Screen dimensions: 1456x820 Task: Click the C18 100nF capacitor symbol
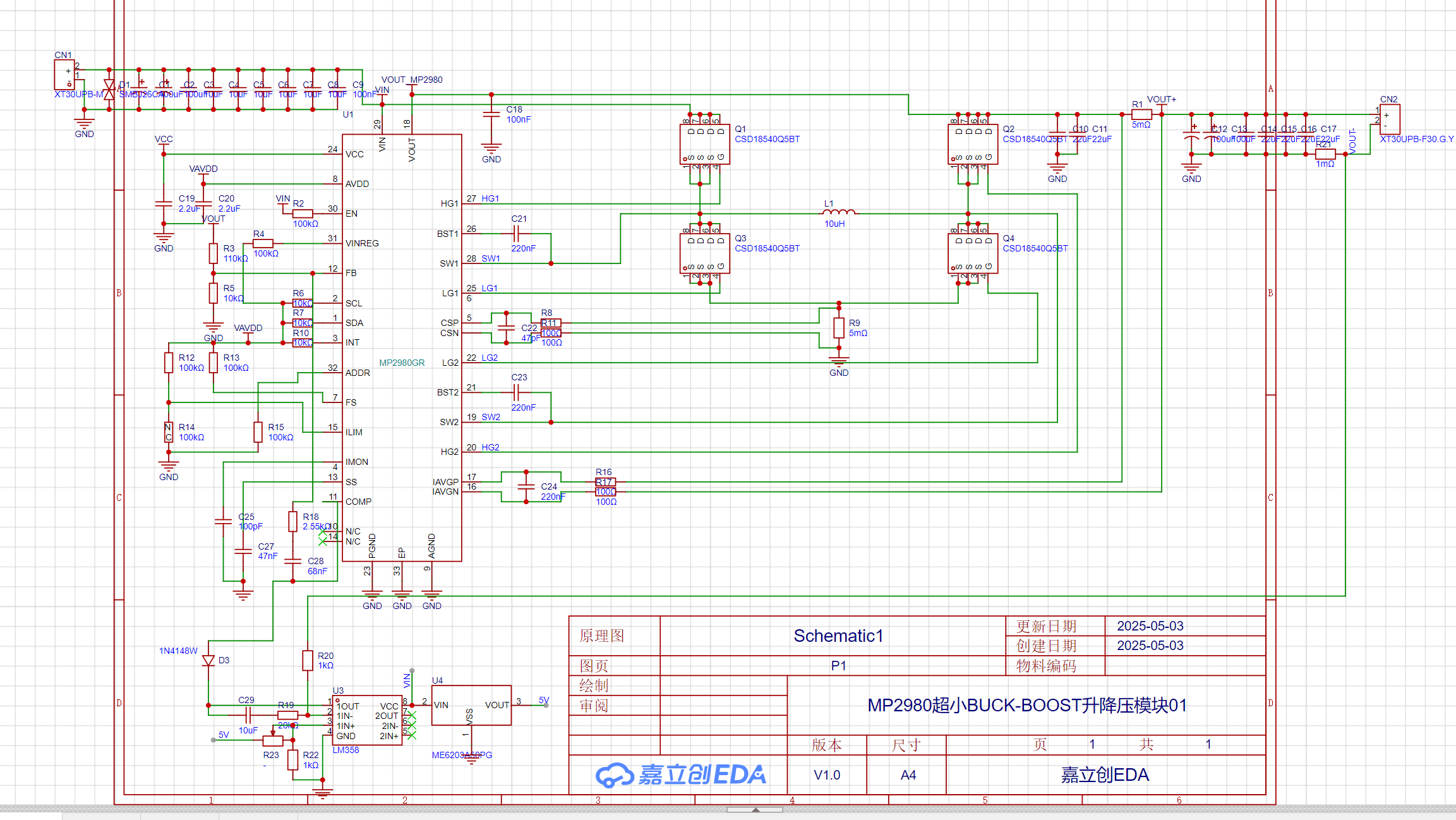point(491,115)
